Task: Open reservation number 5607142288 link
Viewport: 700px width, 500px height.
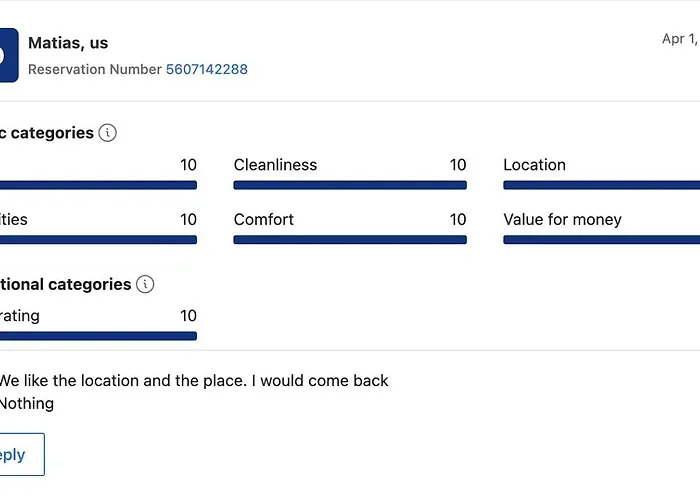Action: click(x=207, y=69)
